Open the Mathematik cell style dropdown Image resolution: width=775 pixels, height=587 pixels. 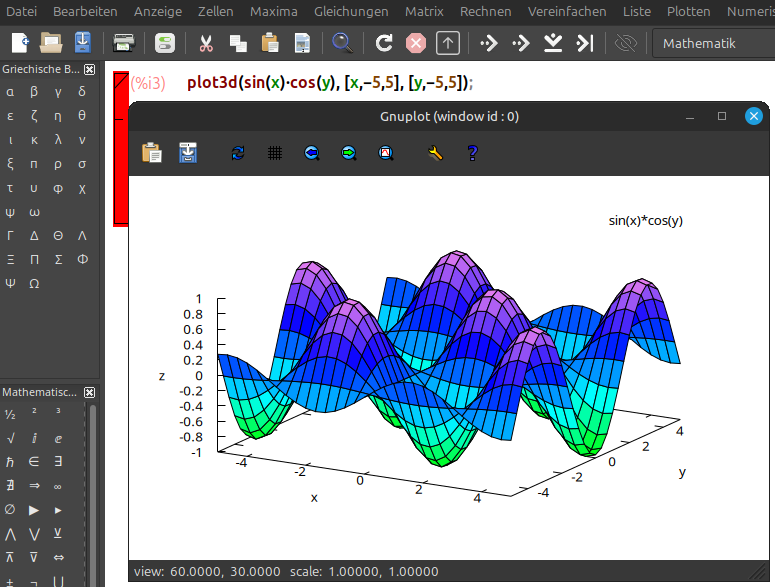tap(712, 43)
